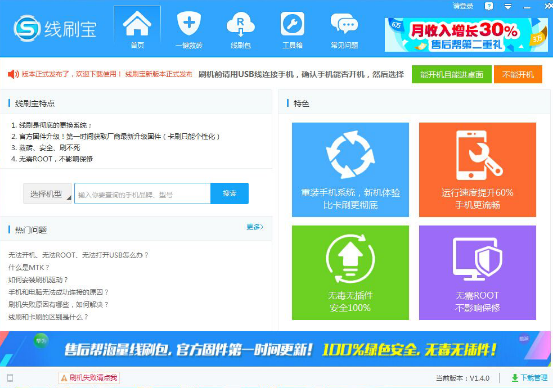Screen dimensions: 554x389
Task: Click the blue 搜索 button
Action: click(229, 193)
